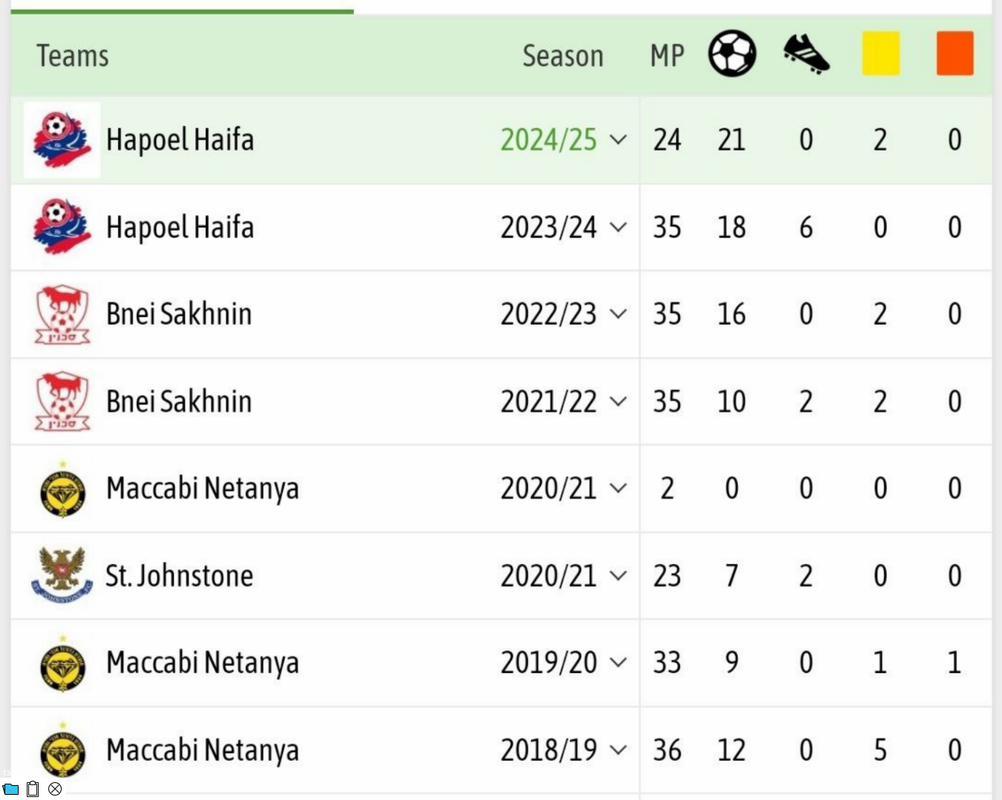Click the yellow card column swatch
Viewport: 1002px width, 800px height.
coord(881,54)
